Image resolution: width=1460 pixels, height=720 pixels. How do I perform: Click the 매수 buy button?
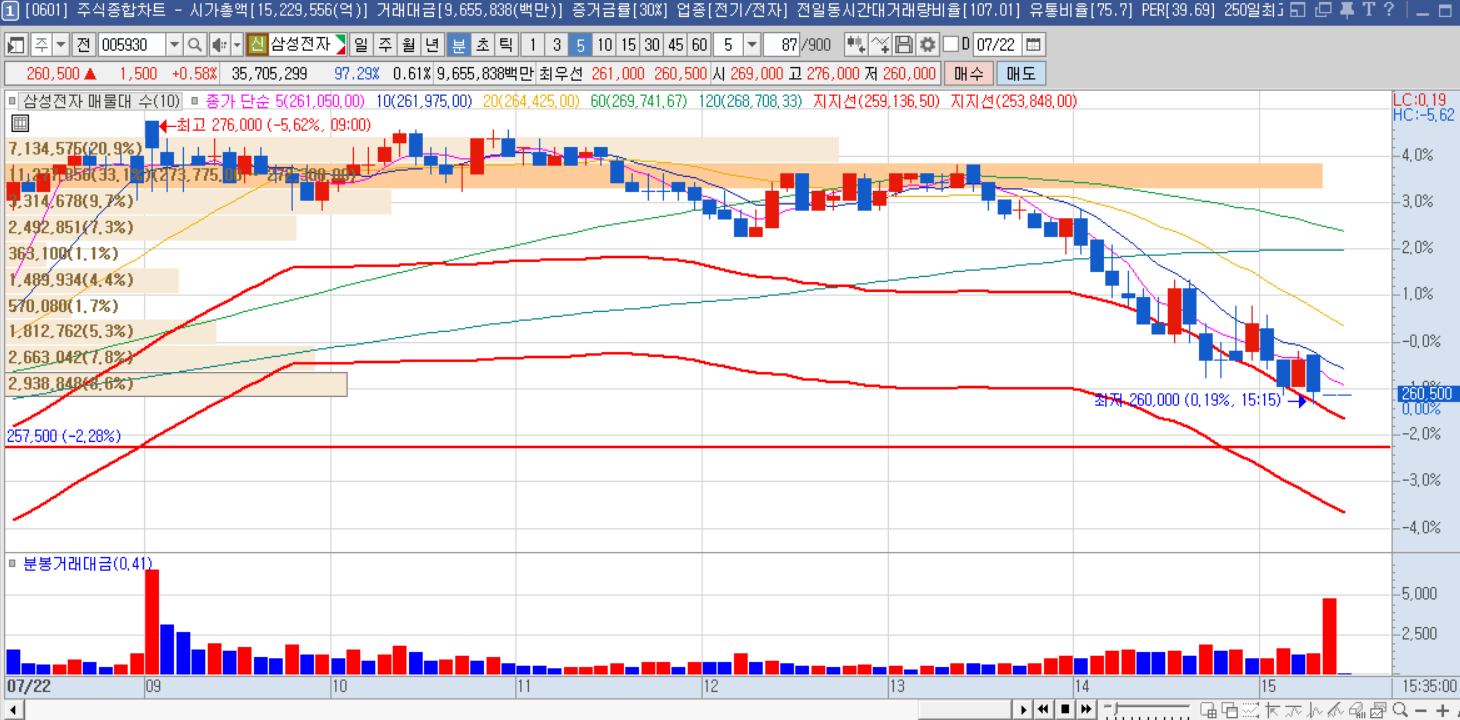[968, 73]
